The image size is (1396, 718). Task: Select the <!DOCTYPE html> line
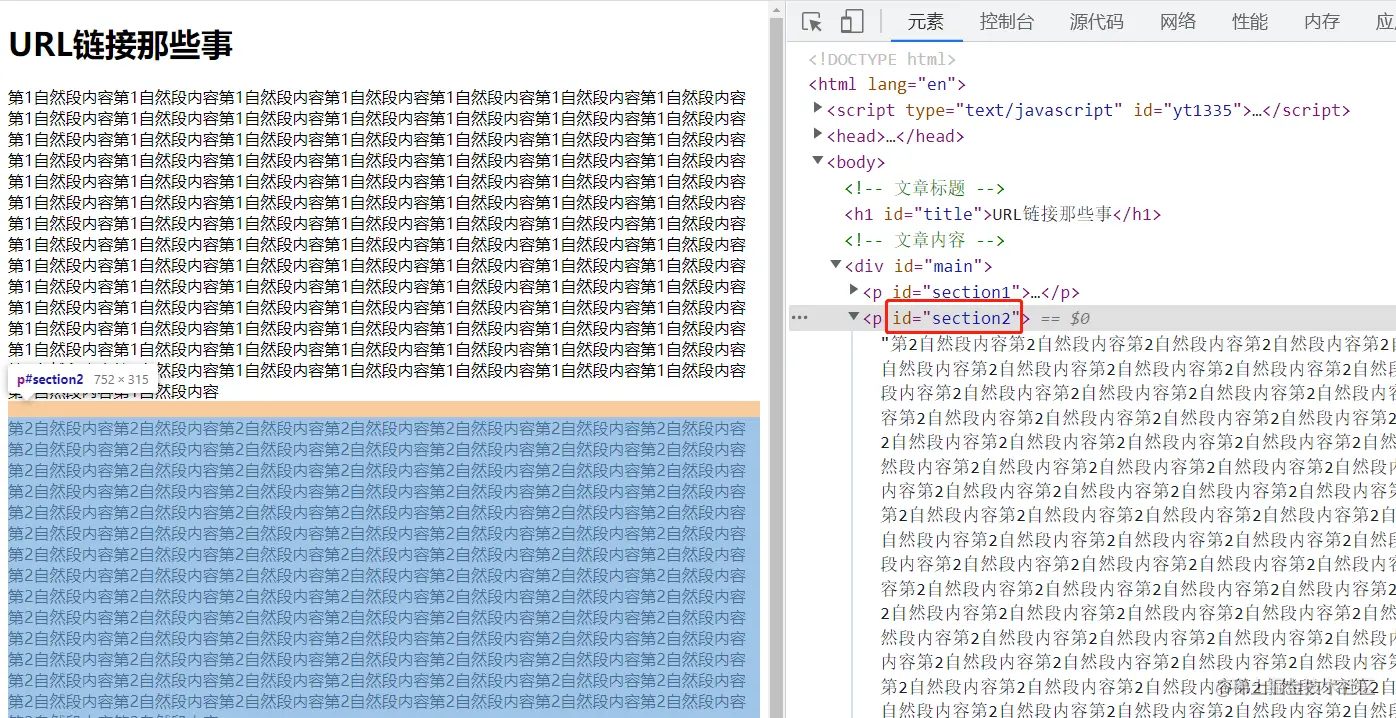(x=882, y=59)
